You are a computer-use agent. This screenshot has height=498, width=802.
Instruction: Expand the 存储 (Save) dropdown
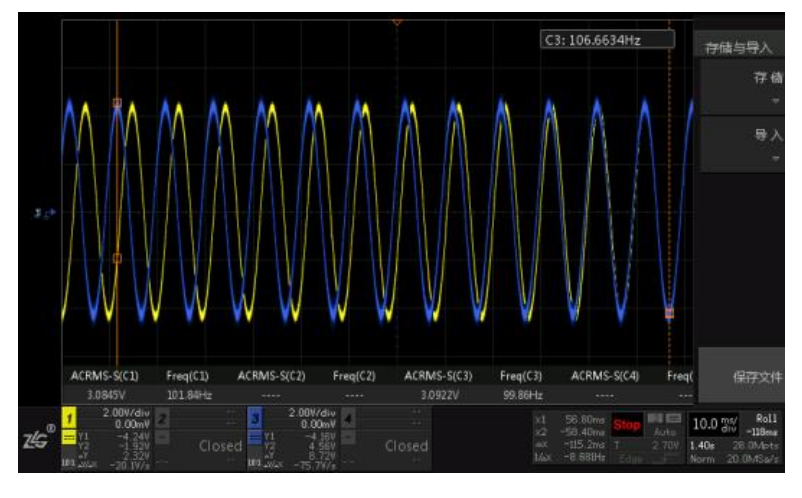748,90
